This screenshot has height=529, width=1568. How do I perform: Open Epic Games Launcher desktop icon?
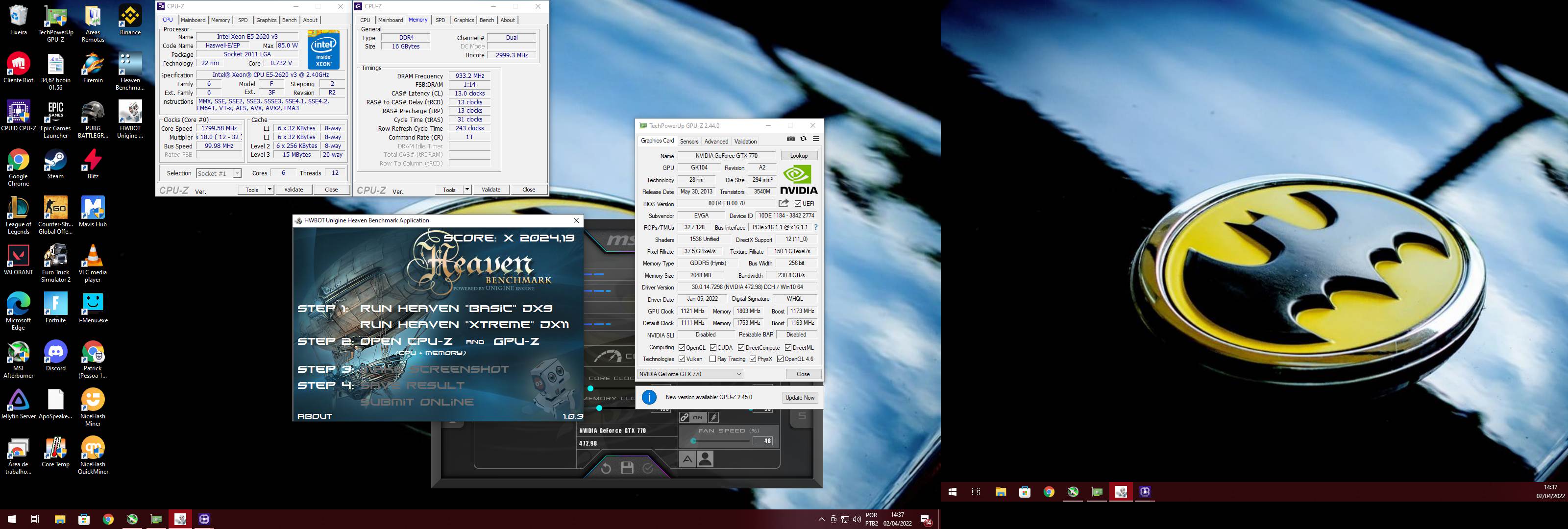click(x=55, y=120)
